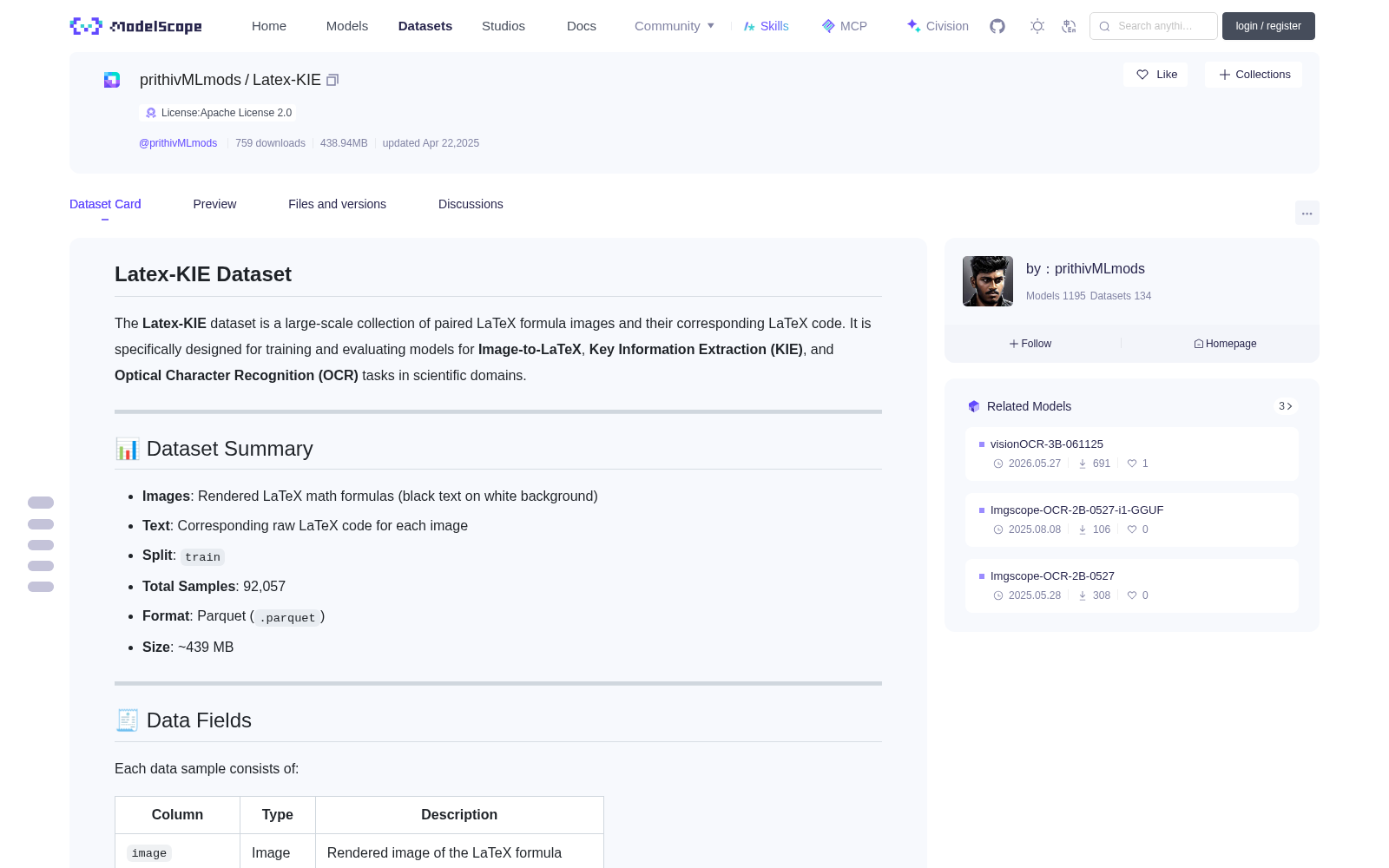The width and height of the screenshot is (1389, 868).
Task: Click the 'Datasets 134' count
Action: pos(1121,296)
